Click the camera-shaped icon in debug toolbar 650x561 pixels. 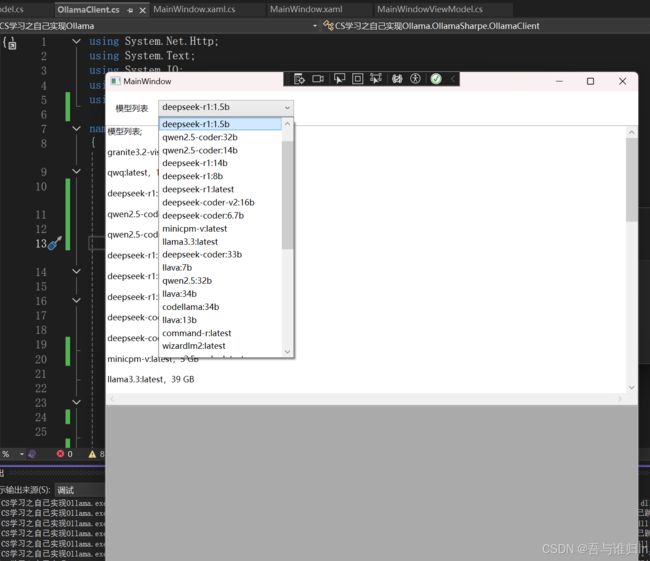(318, 79)
